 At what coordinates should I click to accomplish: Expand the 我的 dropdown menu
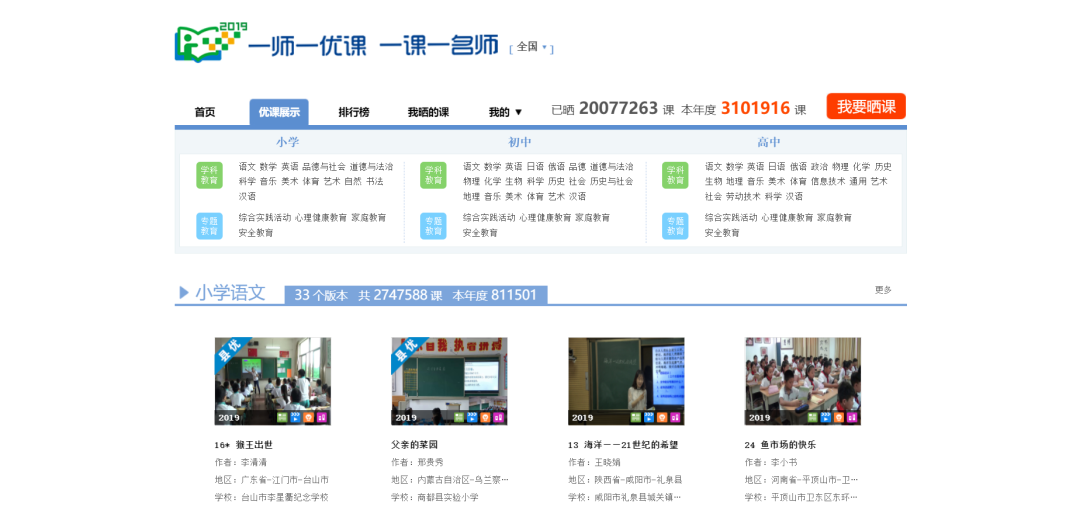click(x=505, y=112)
